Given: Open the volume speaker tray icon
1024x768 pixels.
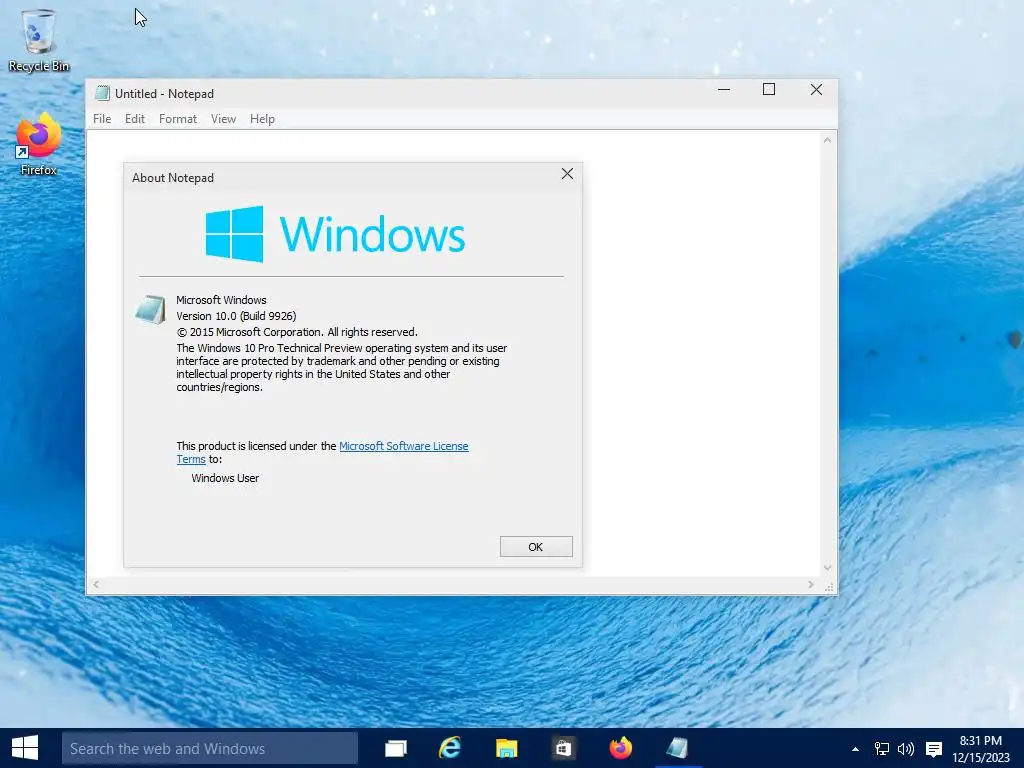Looking at the screenshot, I should pyautogui.click(x=906, y=749).
